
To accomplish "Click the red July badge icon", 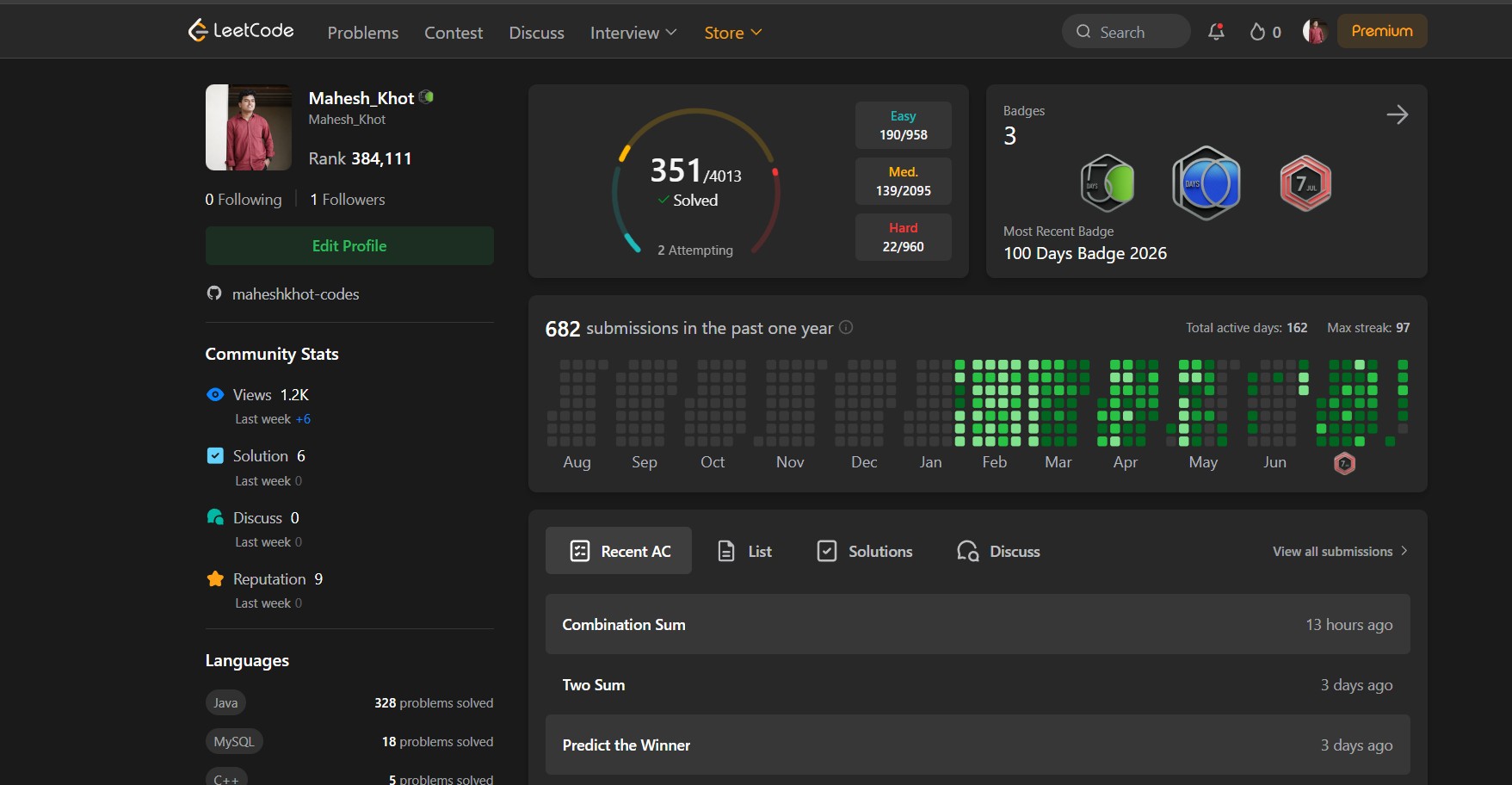I will coord(1305,182).
